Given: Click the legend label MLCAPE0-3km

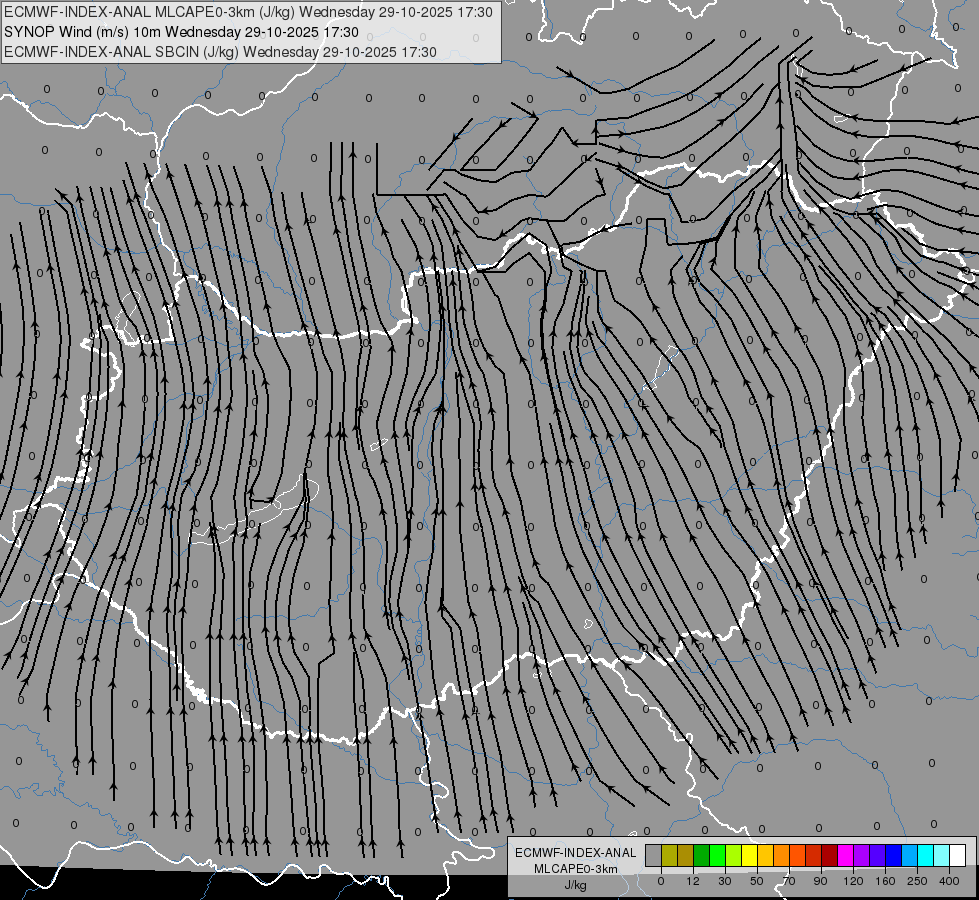Looking at the screenshot, I should 575,869.
